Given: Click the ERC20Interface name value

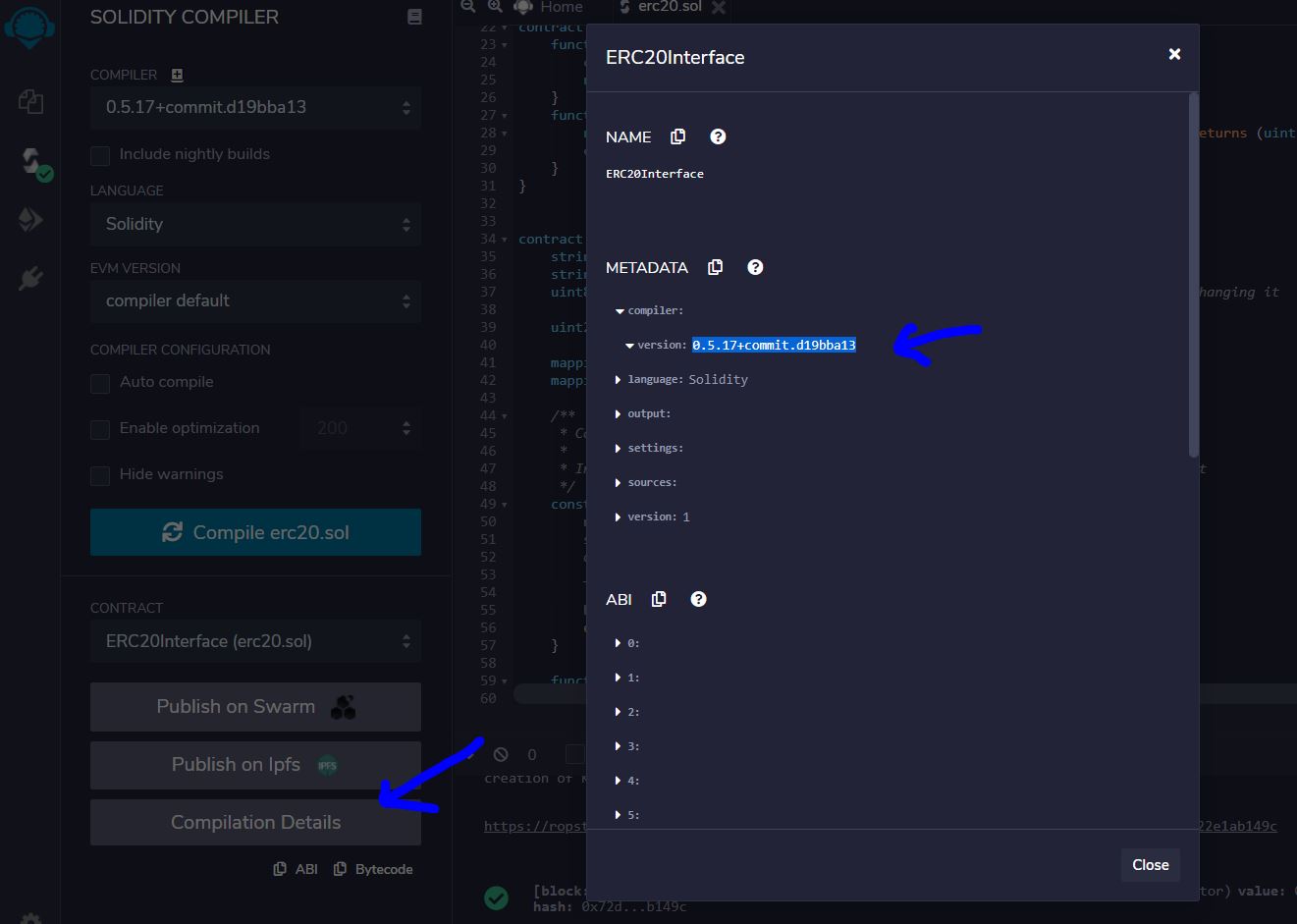Looking at the screenshot, I should tap(655, 174).
